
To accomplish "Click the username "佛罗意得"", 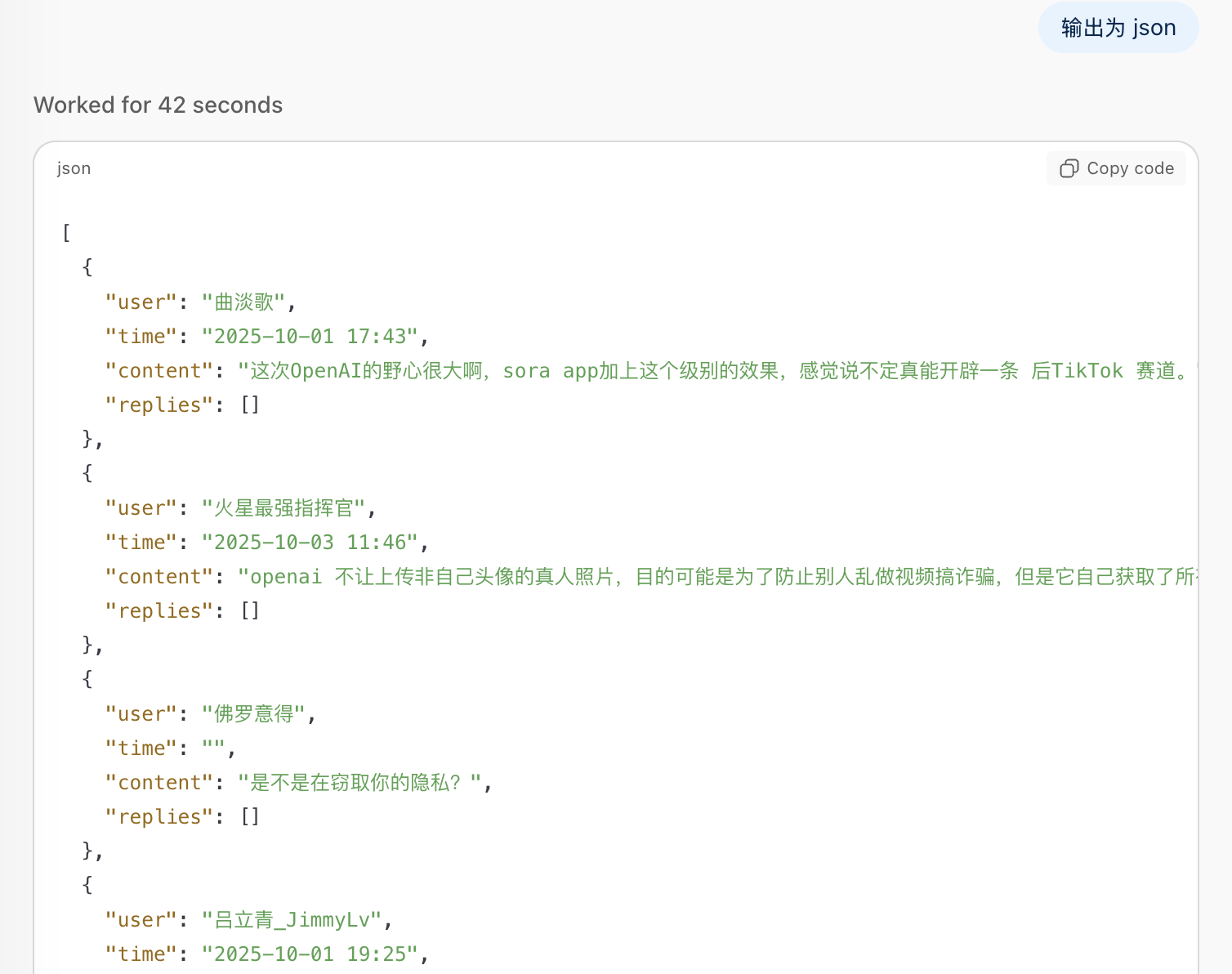I will click(x=253, y=714).
